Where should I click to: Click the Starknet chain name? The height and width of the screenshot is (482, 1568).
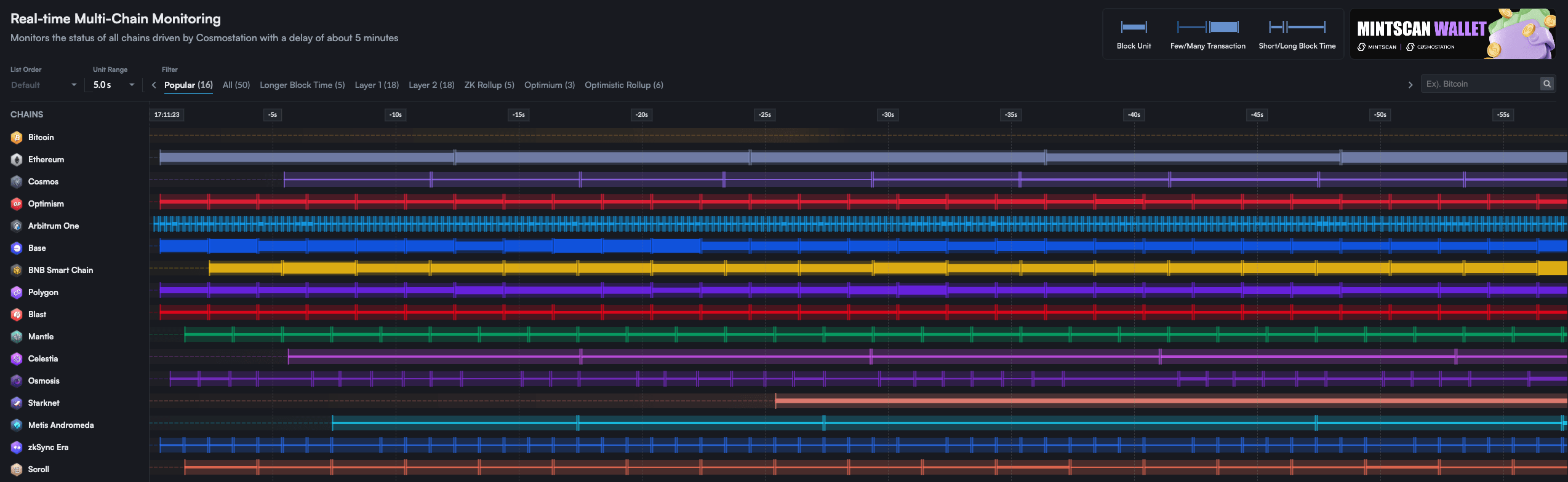click(44, 403)
